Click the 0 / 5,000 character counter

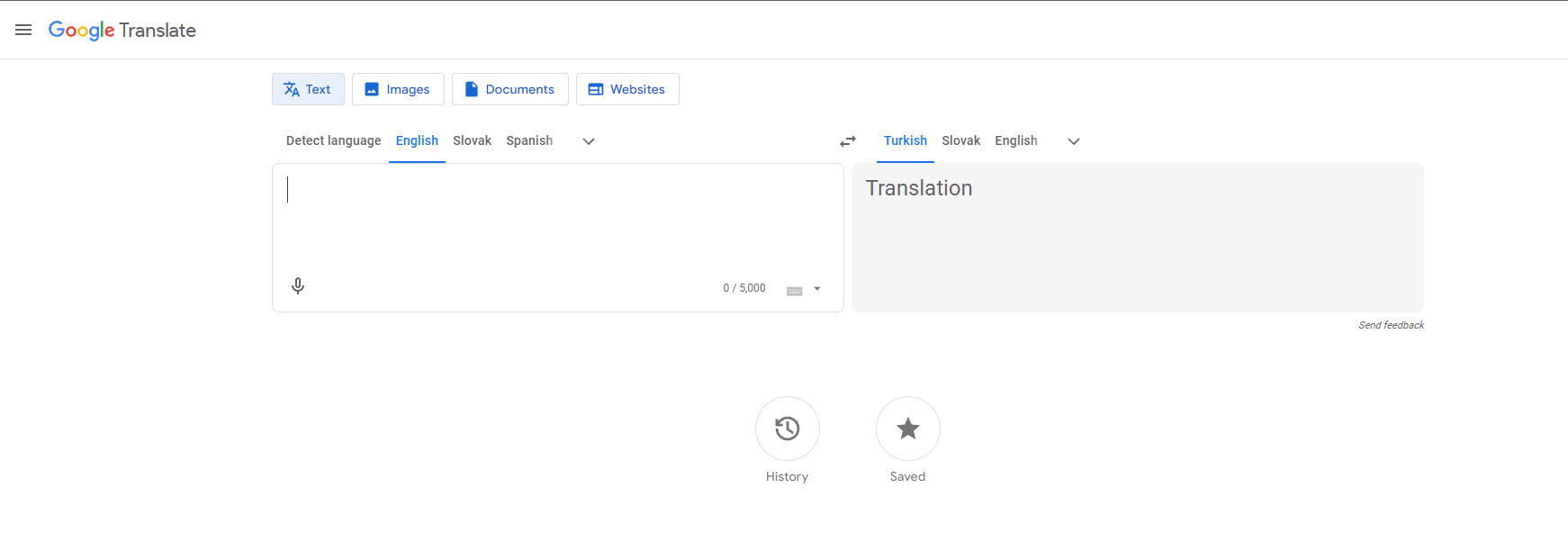tap(744, 288)
